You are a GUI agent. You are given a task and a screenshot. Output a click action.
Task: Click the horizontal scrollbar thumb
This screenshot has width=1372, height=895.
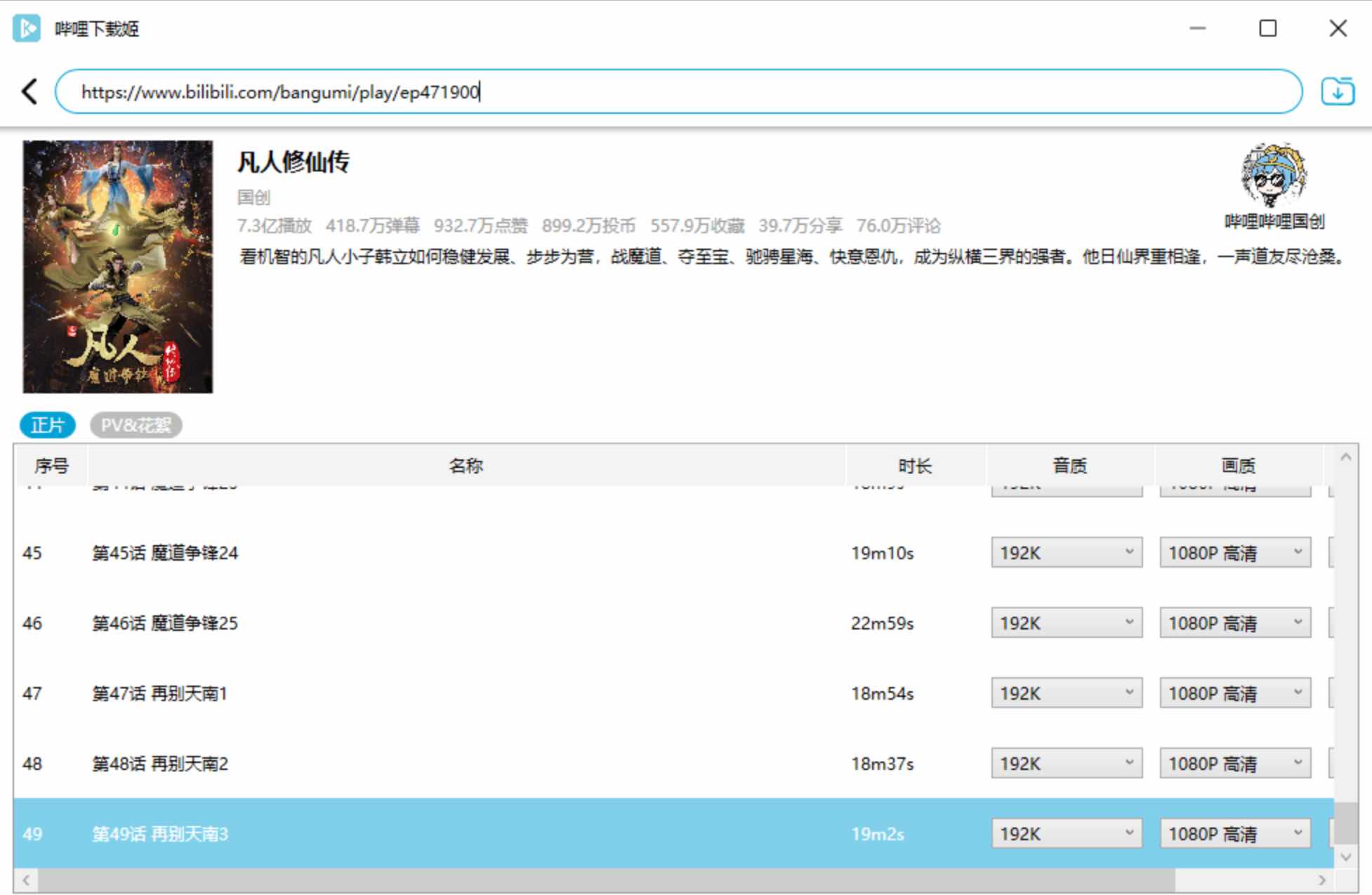[607, 880]
